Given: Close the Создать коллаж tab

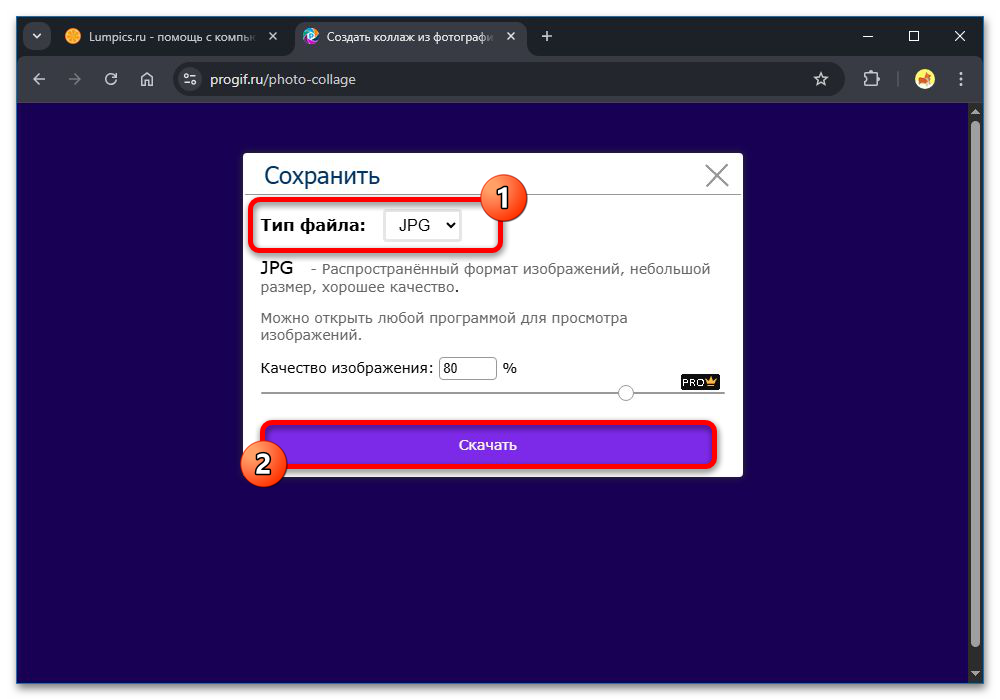Looking at the screenshot, I should pos(512,36).
